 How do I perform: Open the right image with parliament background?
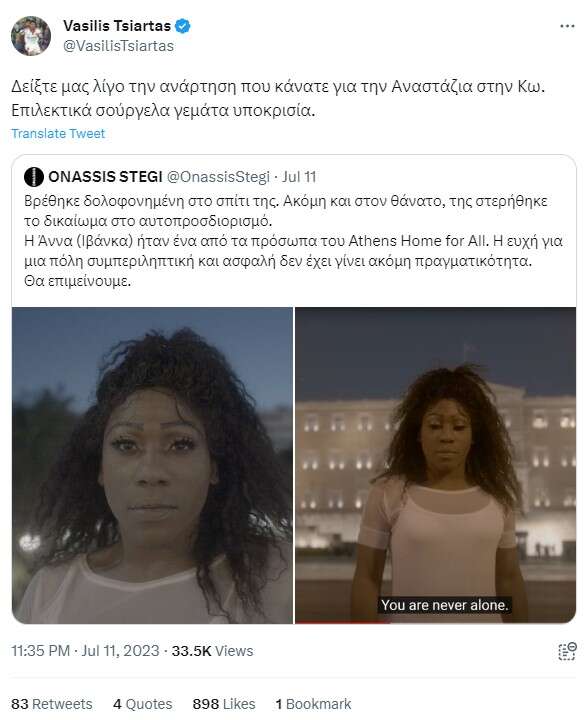[x=435, y=465]
